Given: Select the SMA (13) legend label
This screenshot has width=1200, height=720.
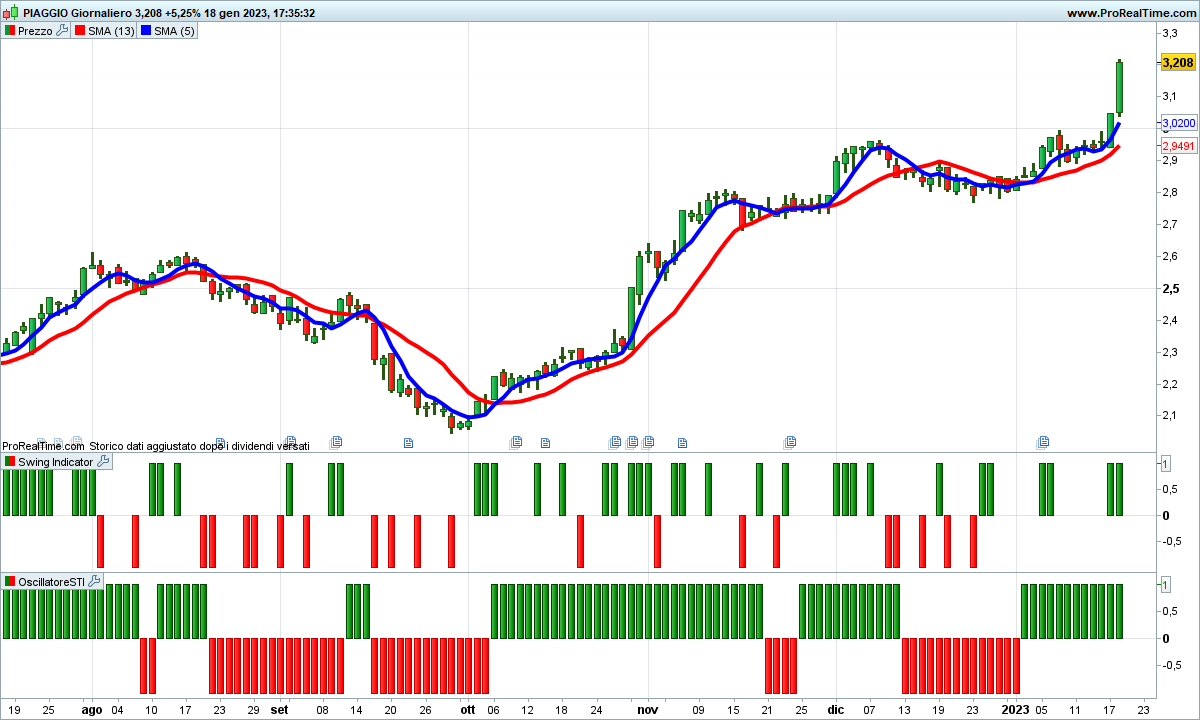Looking at the screenshot, I should 111,31.
